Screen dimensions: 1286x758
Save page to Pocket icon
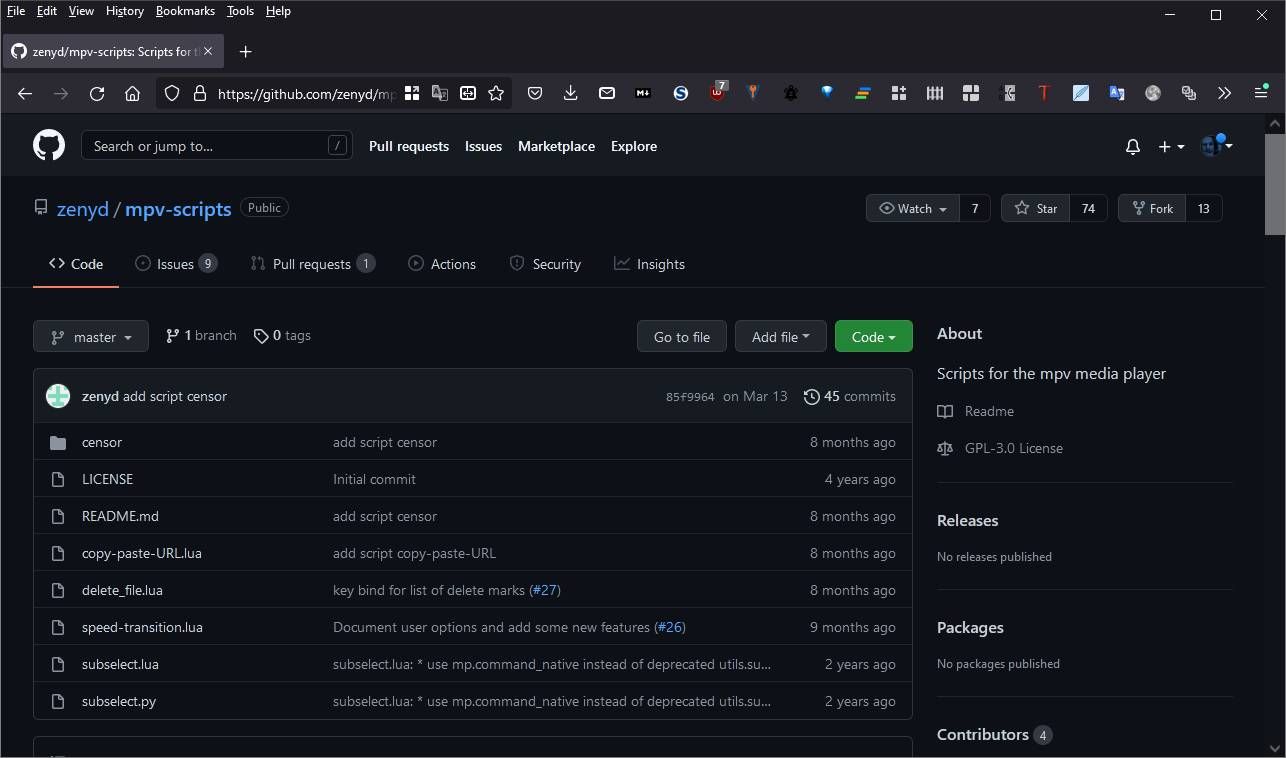535,93
